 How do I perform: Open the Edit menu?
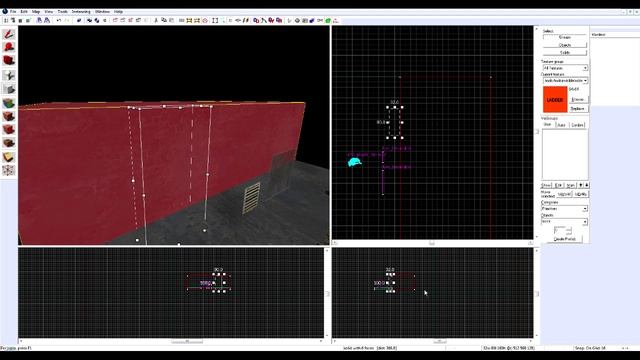coord(24,11)
